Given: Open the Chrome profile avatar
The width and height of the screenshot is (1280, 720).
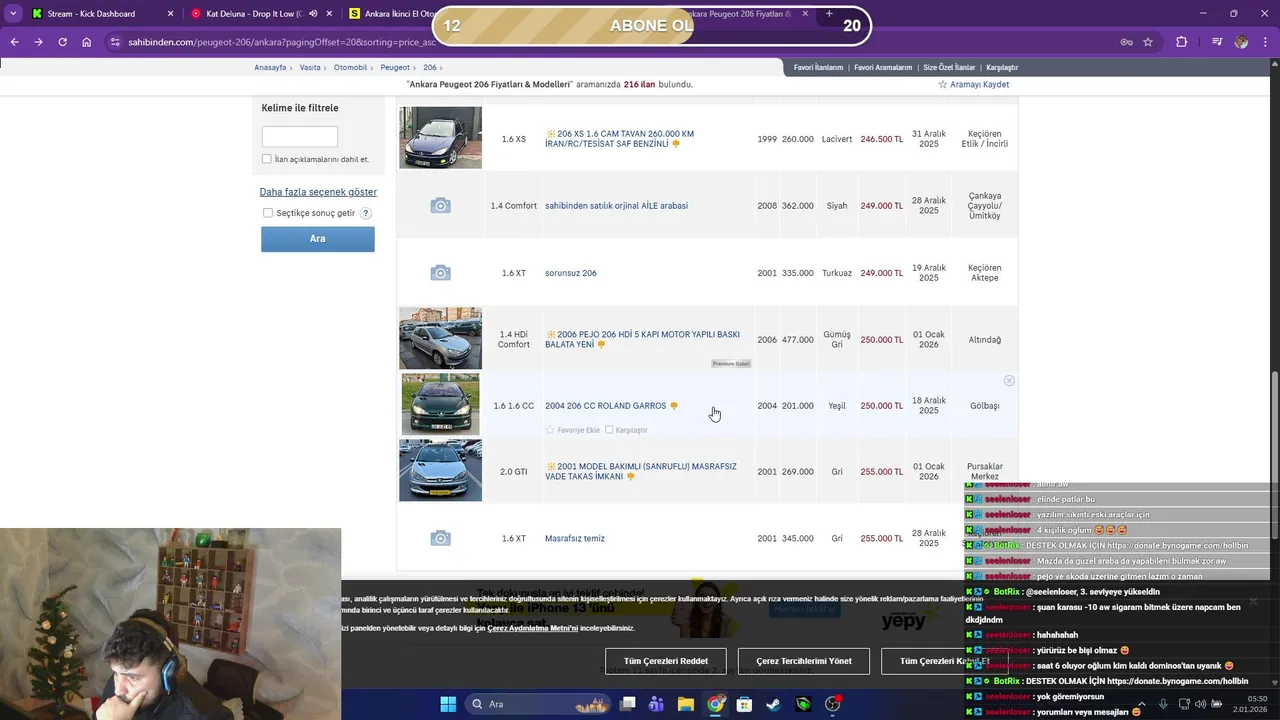Looking at the screenshot, I should coord(1241,42).
